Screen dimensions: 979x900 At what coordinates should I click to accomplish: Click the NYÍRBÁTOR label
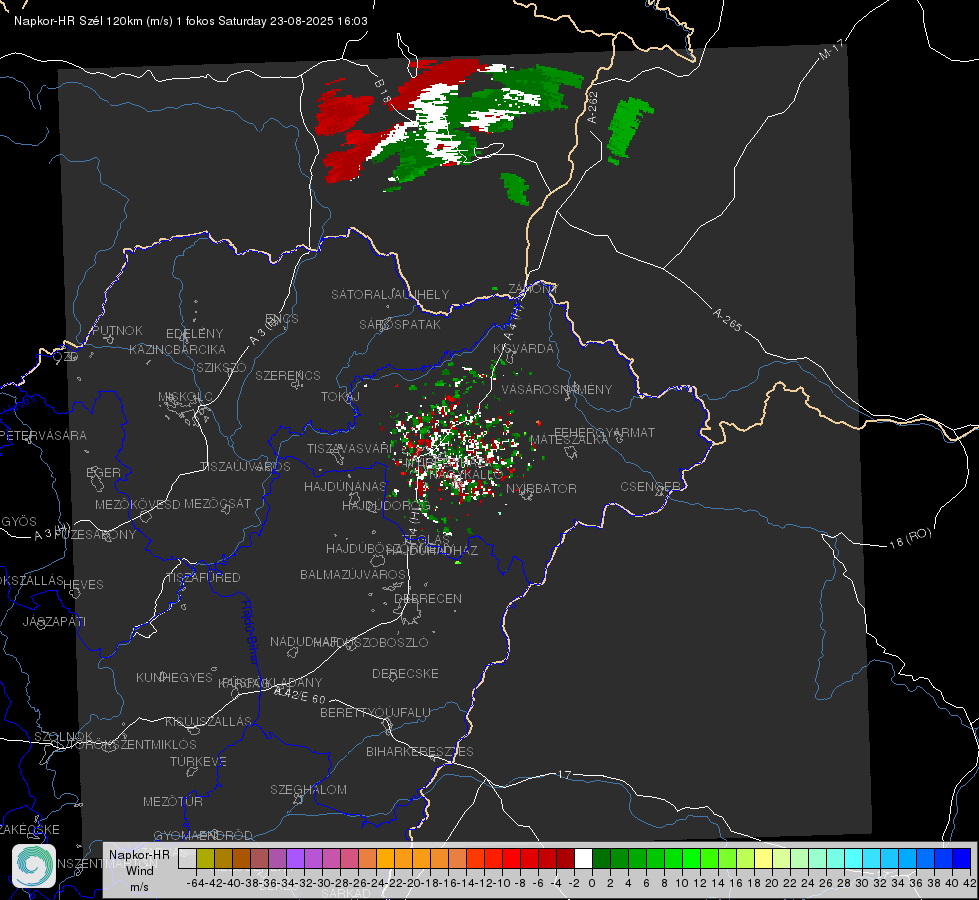pos(541,488)
